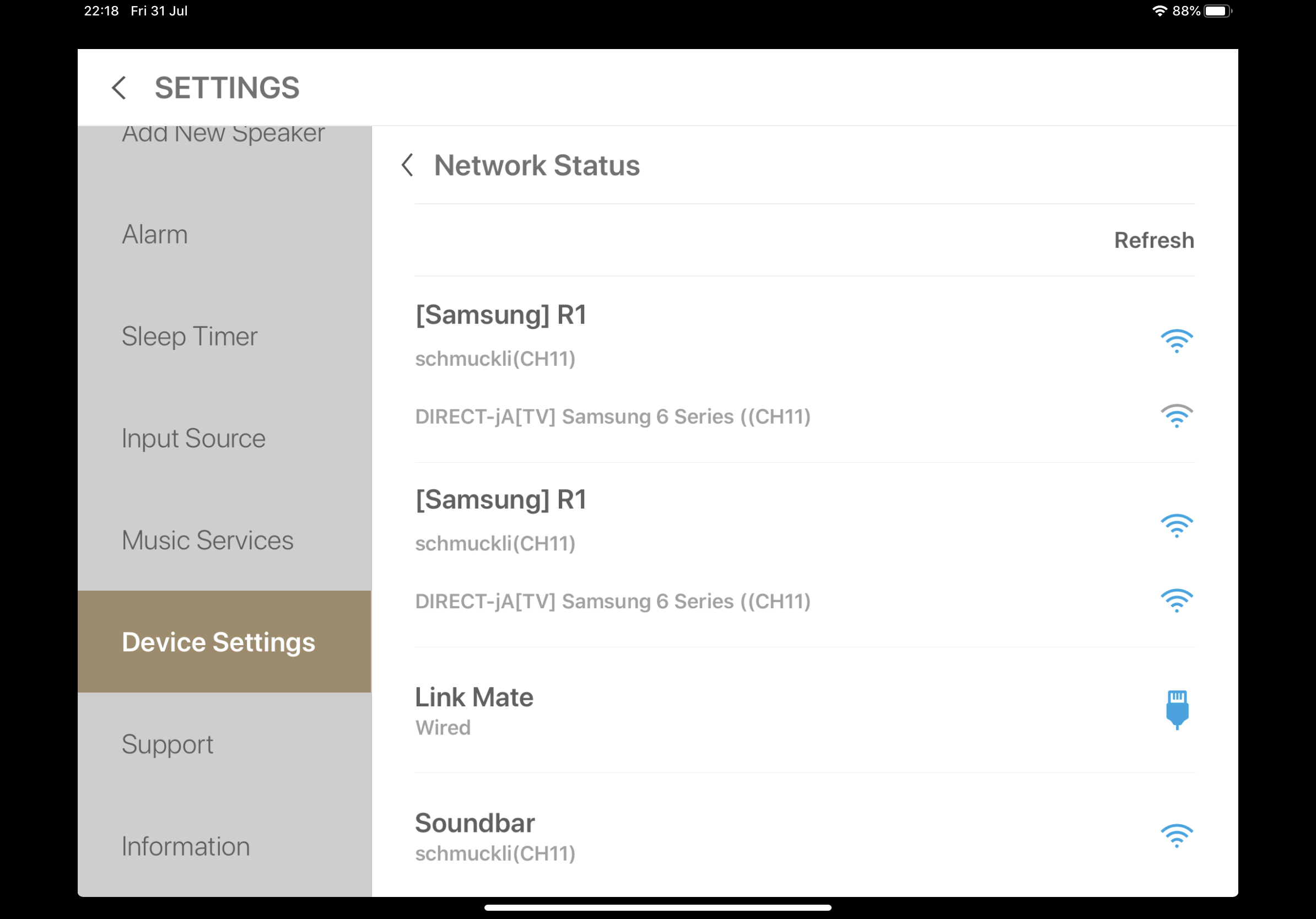This screenshot has width=1316, height=919.
Task: Click the Wi-Fi icon on the second [Samsung] R1
Action: click(x=1177, y=526)
